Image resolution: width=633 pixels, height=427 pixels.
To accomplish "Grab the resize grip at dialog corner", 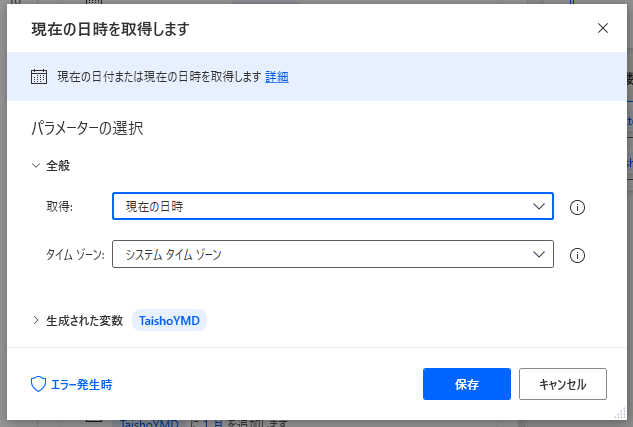I will tap(619, 414).
